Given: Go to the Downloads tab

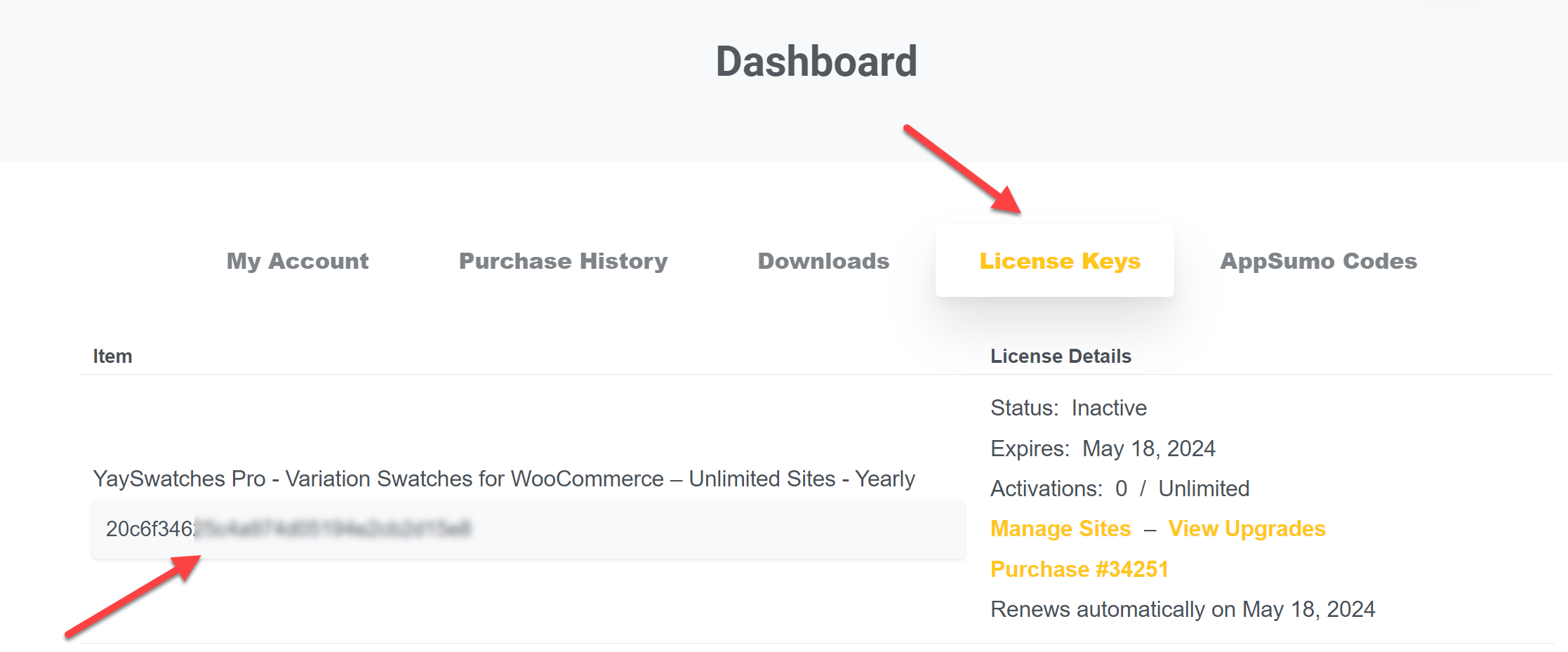Looking at the screenshot, I should (x=823, y=261).
